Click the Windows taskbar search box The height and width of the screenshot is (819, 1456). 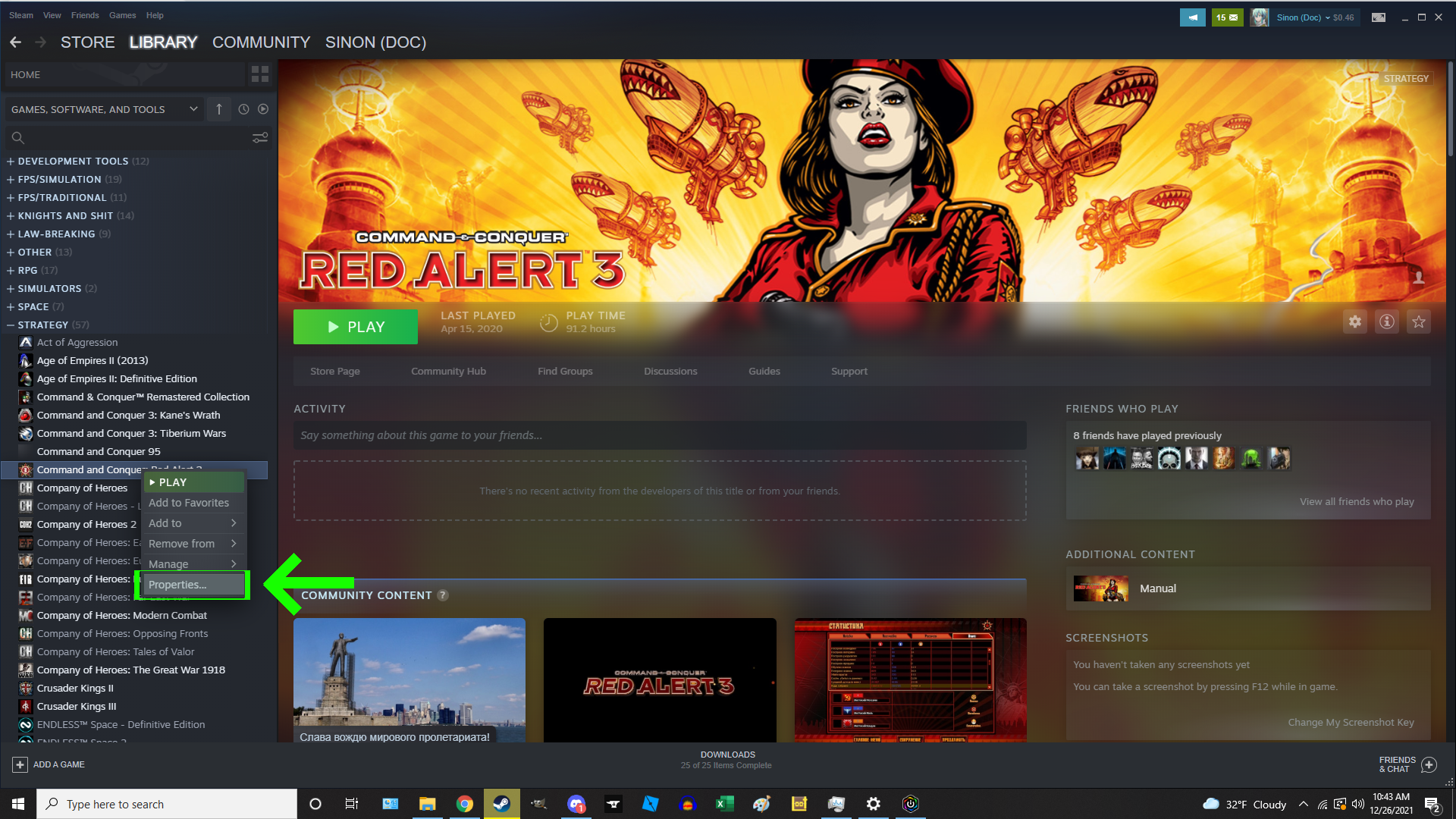pyautogui.click(x=167, y=804)
